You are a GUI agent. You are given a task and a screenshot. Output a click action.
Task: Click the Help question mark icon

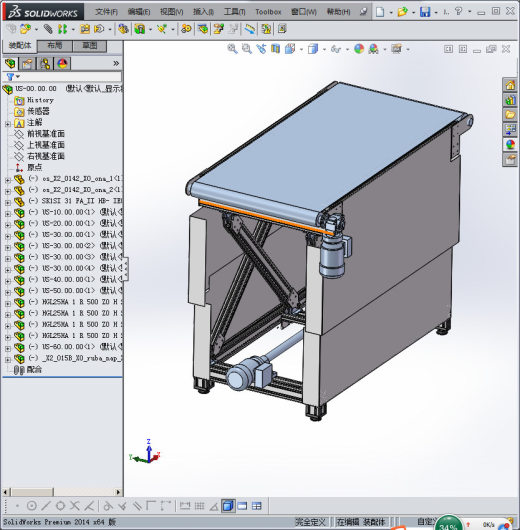tap(458, 11)
